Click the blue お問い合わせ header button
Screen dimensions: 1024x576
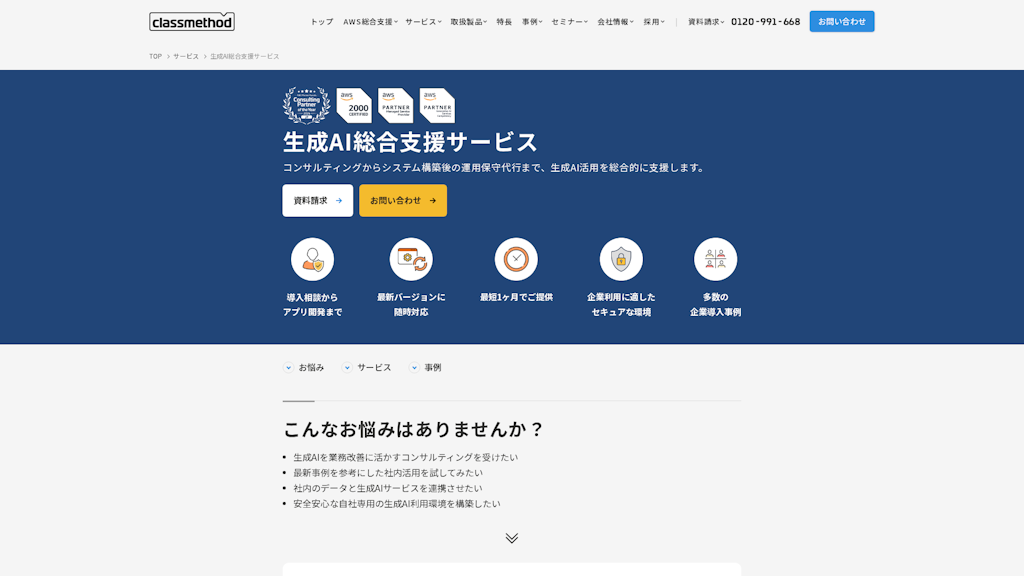[x=841, y=21]
